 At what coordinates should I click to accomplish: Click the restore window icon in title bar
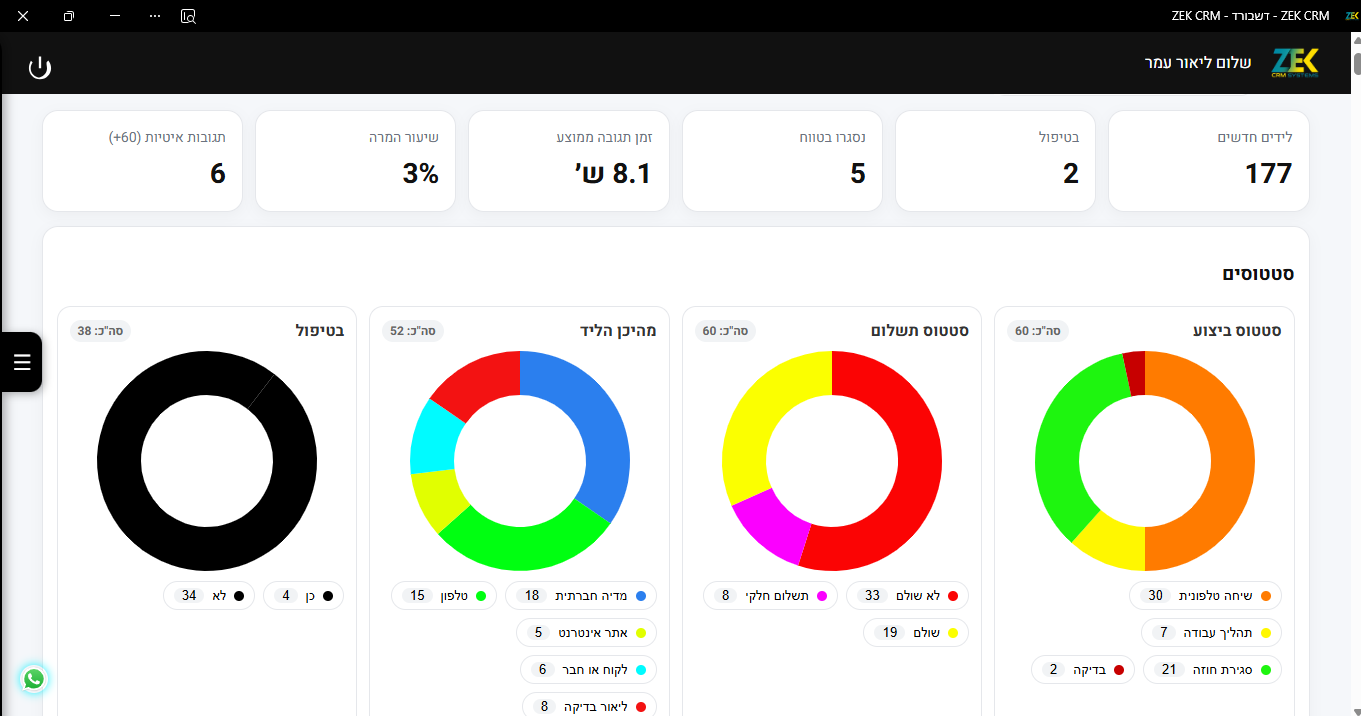point(69,16)
